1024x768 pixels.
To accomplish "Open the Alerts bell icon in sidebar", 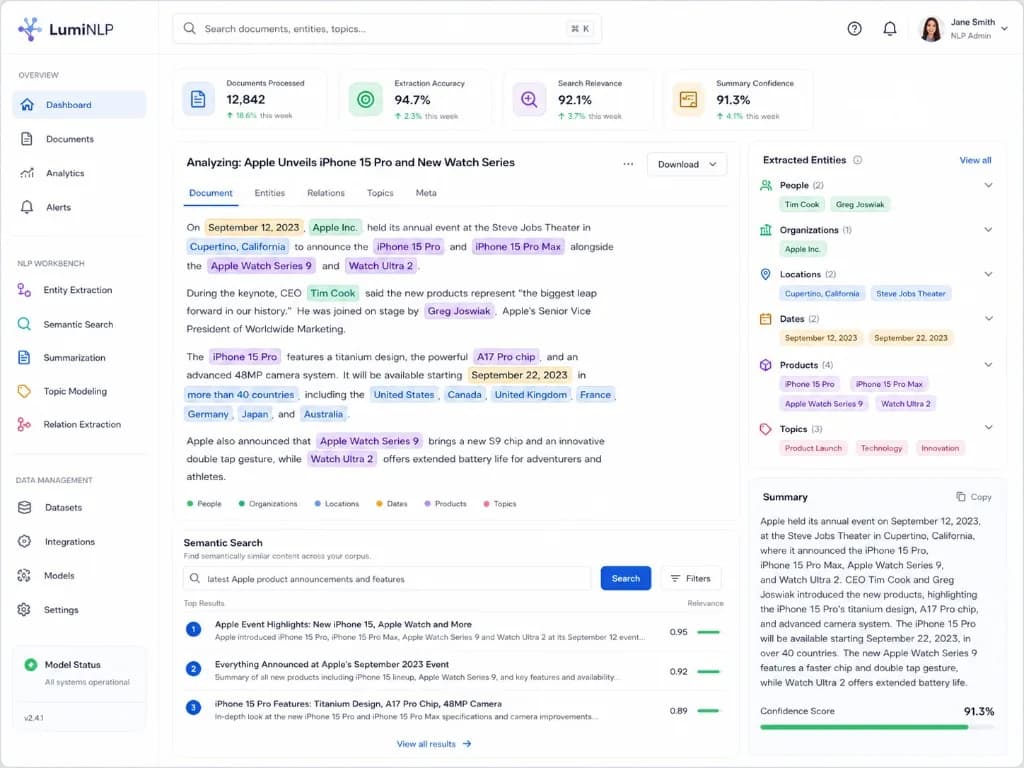I will 27,207.
